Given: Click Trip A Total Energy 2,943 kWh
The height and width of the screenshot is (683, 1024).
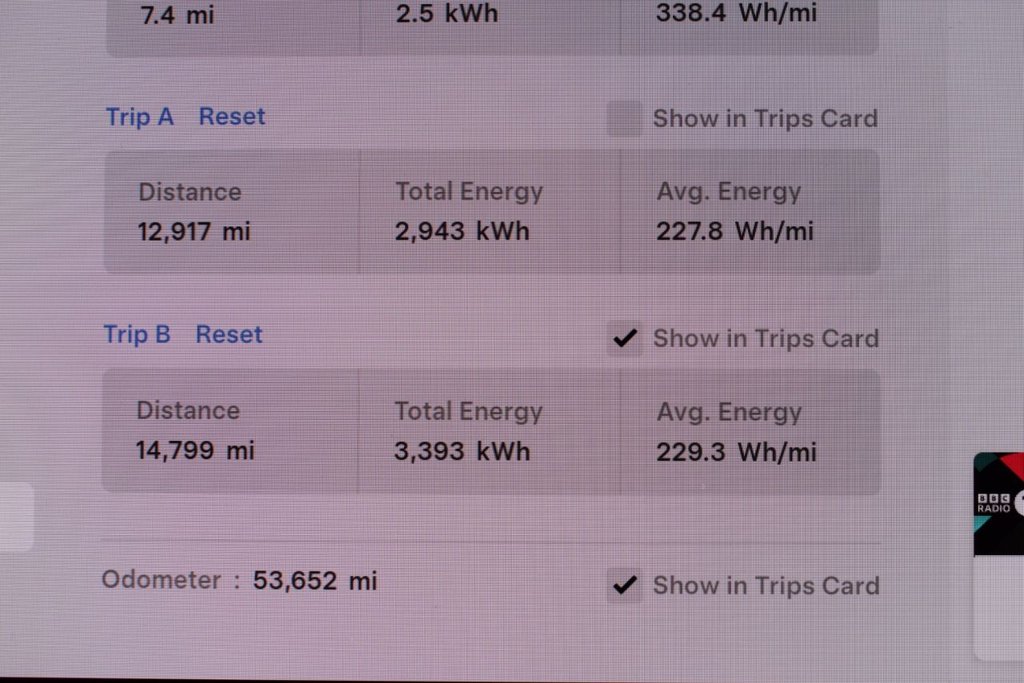Looking at the screenshot, I should [462, 231].
